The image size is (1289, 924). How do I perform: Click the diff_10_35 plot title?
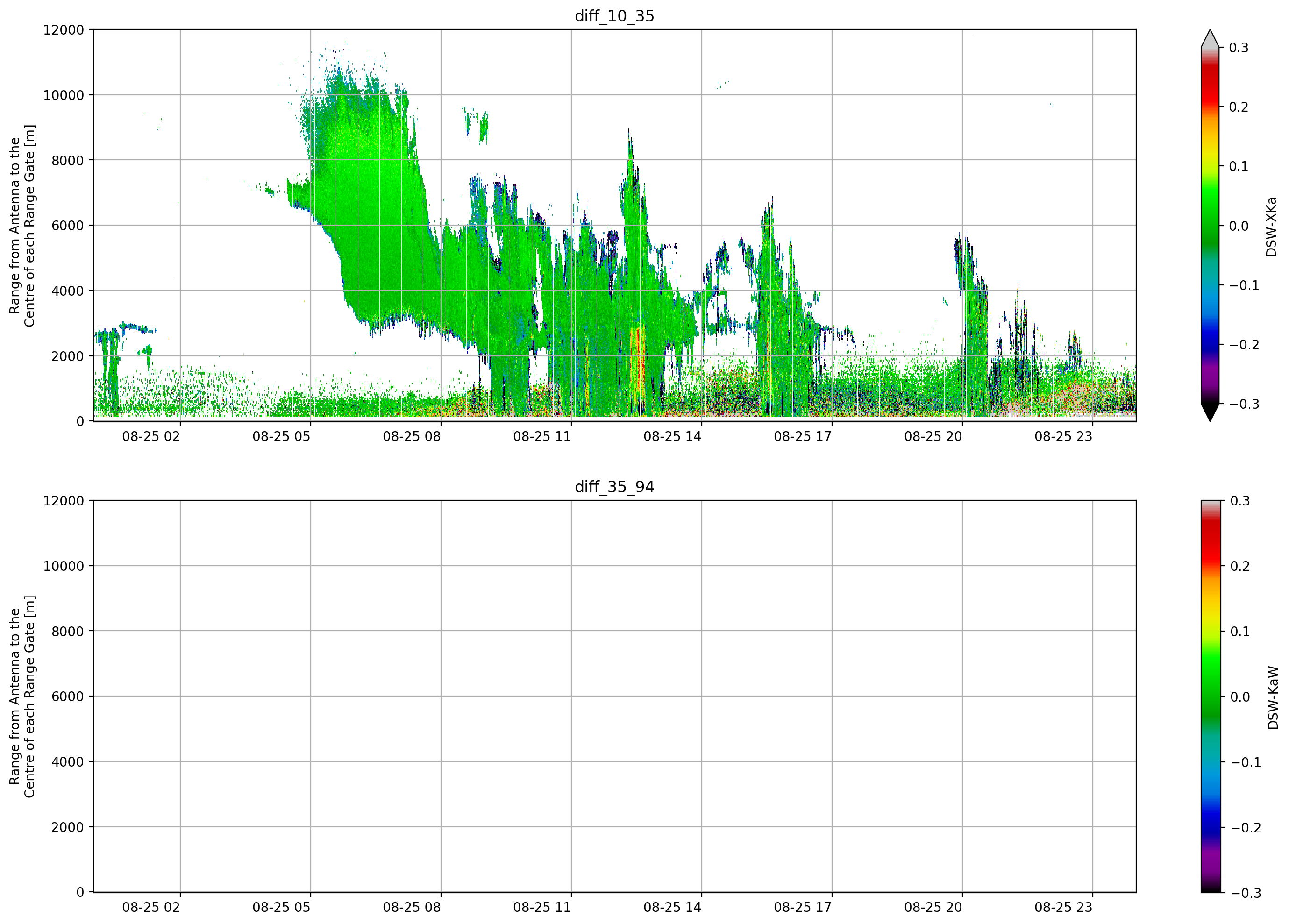[x=614, y=16]
